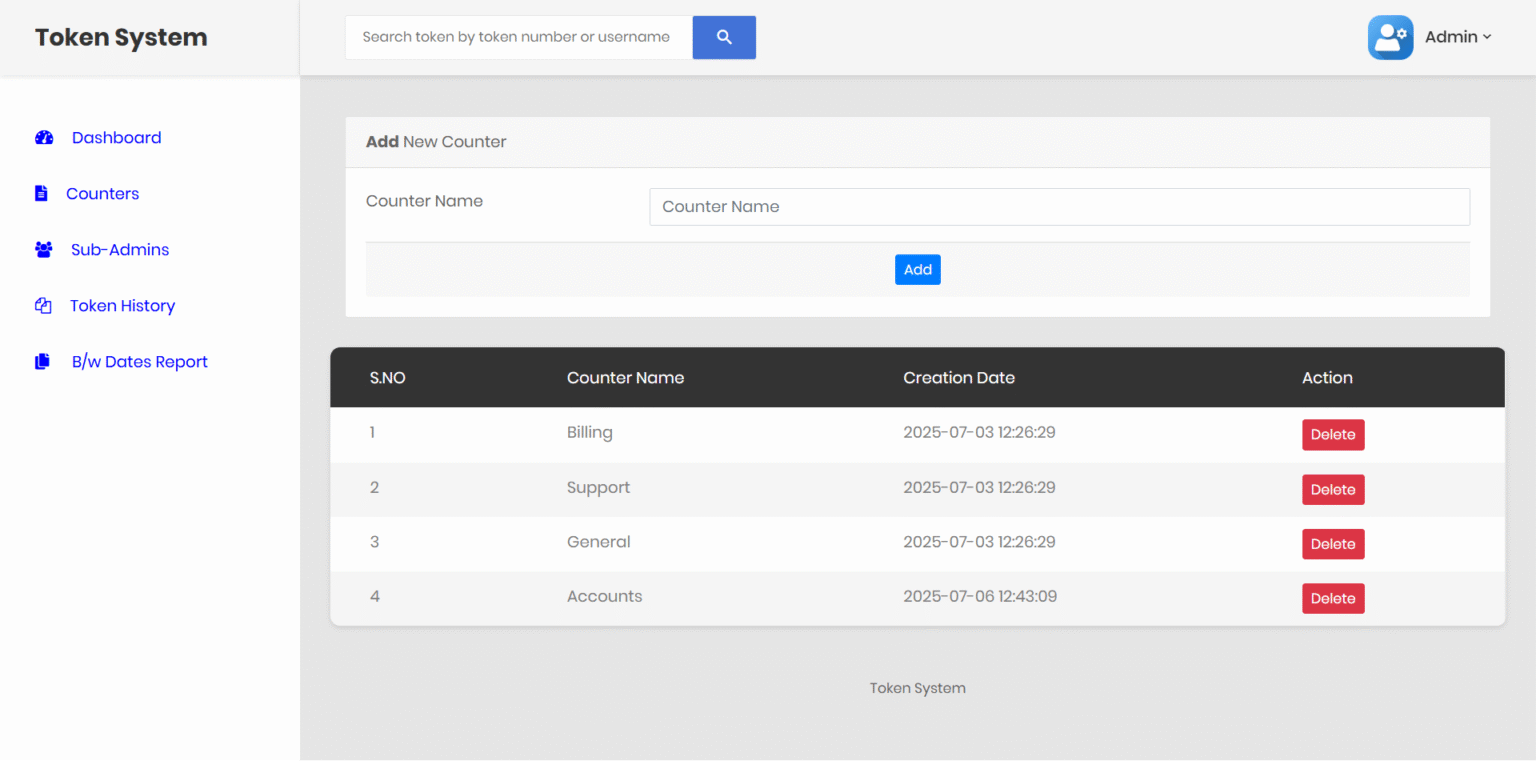The width and height of the screenshot is (1536, 761).
Task: Click the Token System heading
Action: coord(120,37)
